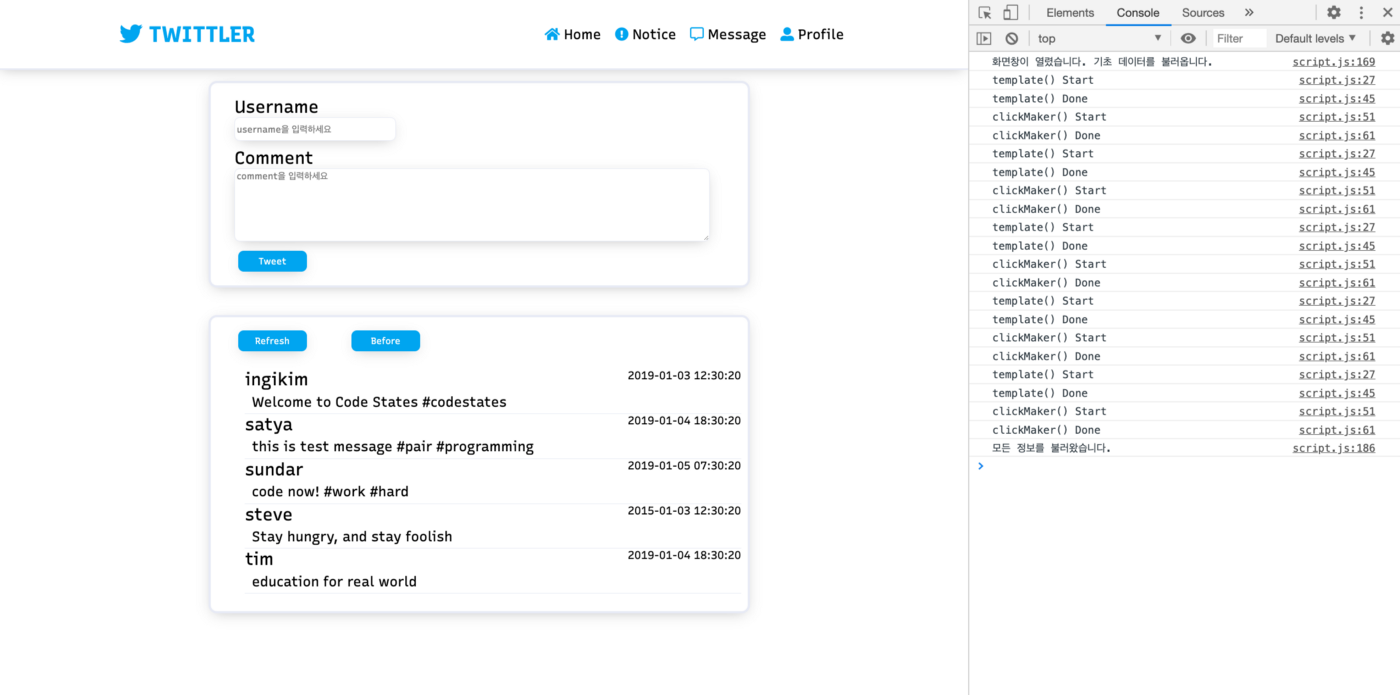Focus the console Filter field
Viewport: 1400px width, 695px height.
[1240, 38]
